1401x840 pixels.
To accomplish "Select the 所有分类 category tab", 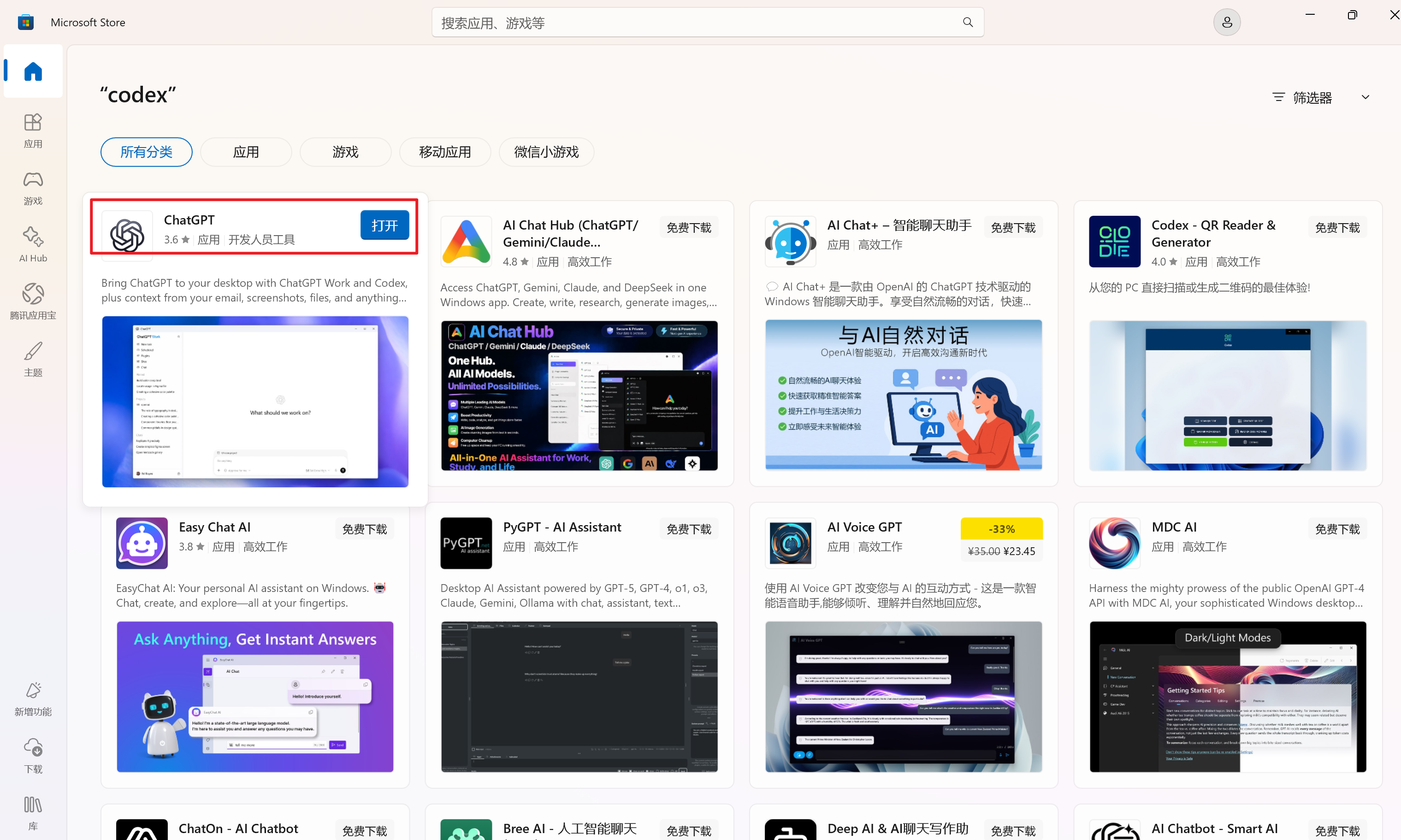I will click(x=147, y=152).
